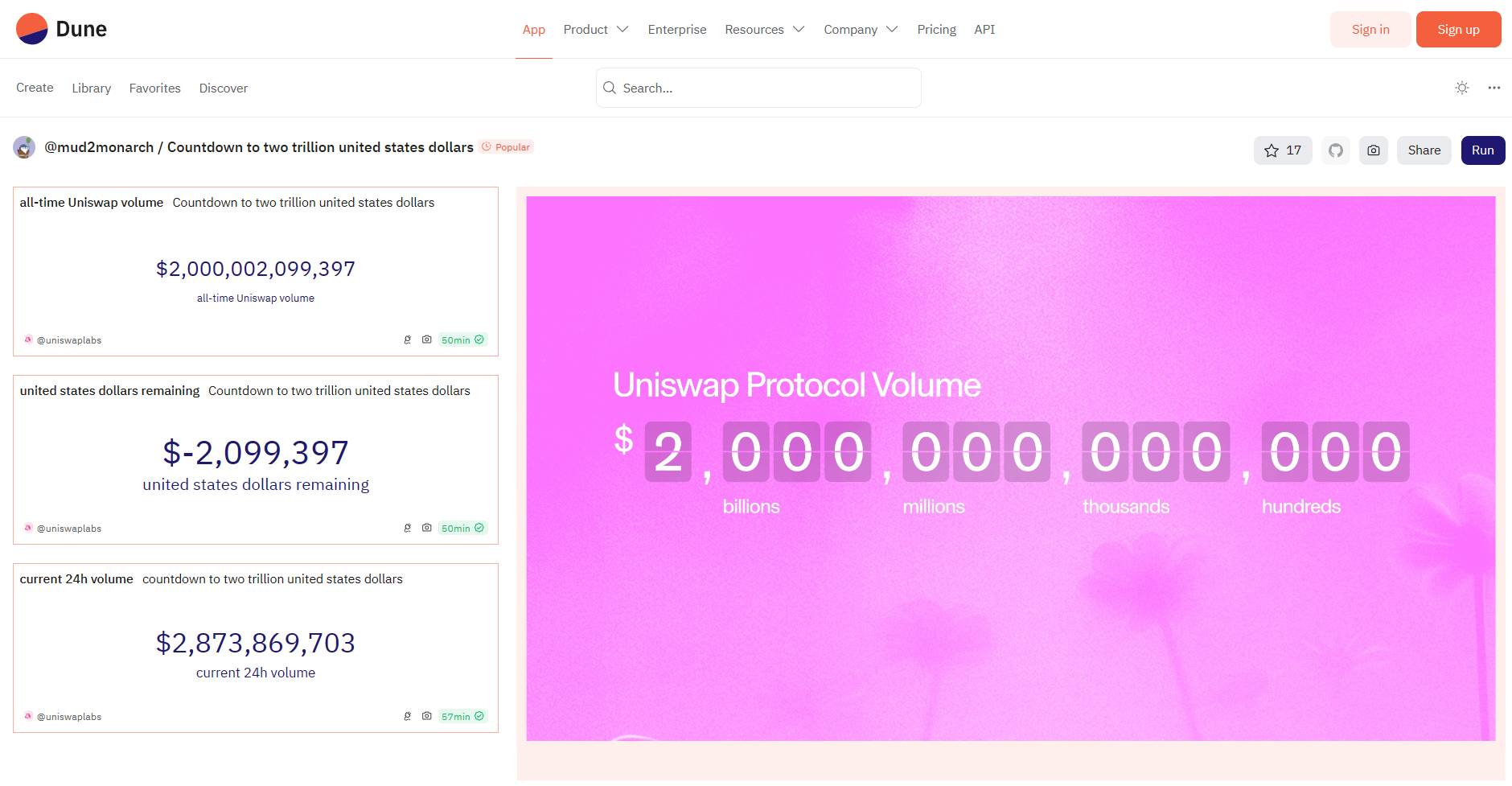Screen dimensions: 1512x786
Task: Click the $2,873,869,703 value
Action: pos(256,643)
